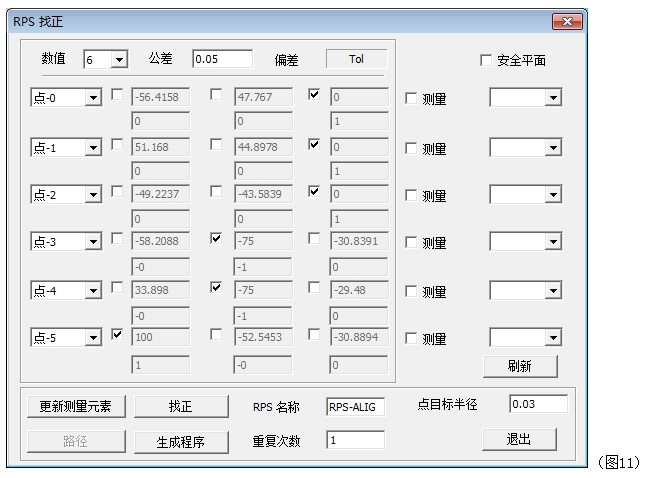Tick the checkbox beside -52.5453
This screenshot has width=658, height=478.
click(216, 334)
